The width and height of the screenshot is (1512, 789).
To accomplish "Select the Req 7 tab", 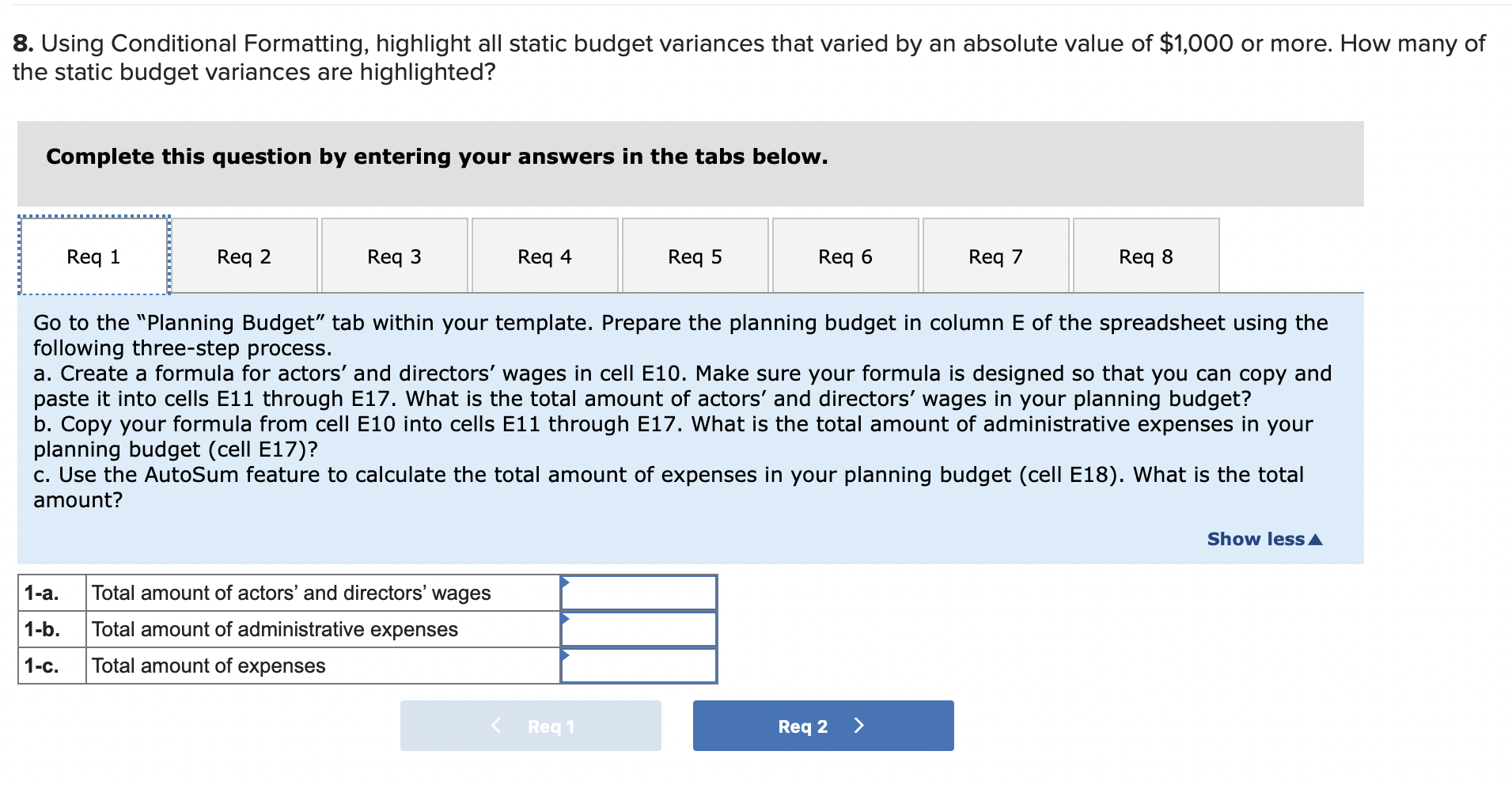I will coord(995,255).
